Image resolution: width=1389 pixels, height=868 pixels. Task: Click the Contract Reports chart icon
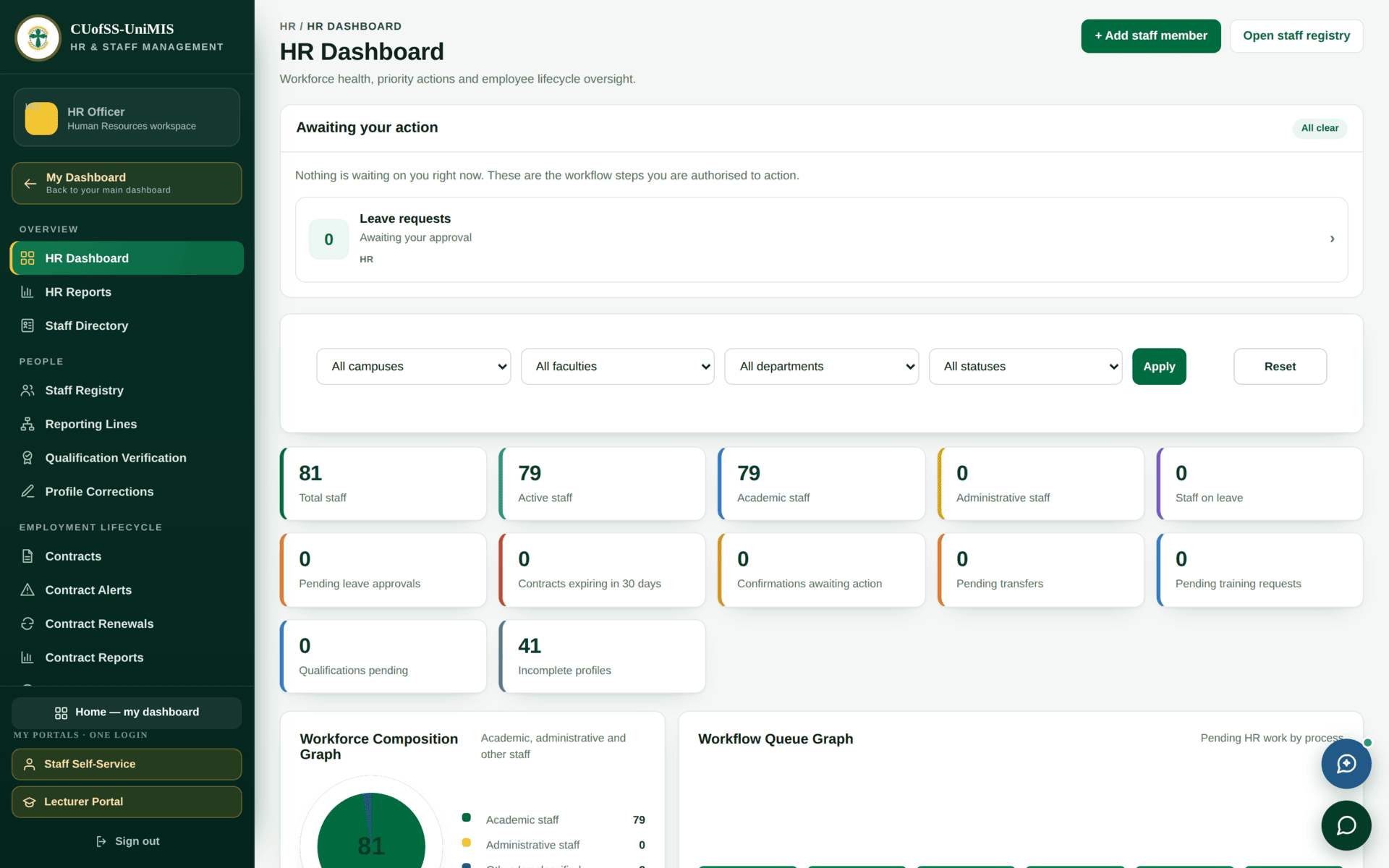coord(27,658)
